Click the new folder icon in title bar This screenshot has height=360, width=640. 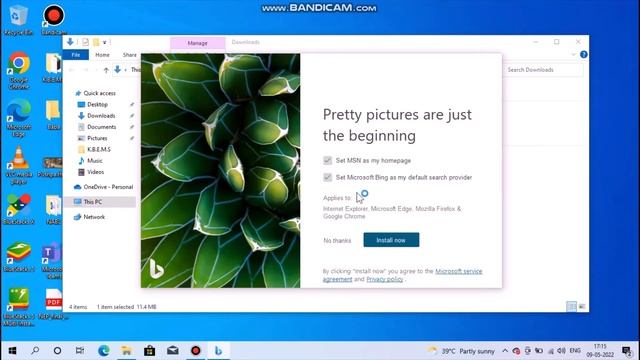[96, 42]
